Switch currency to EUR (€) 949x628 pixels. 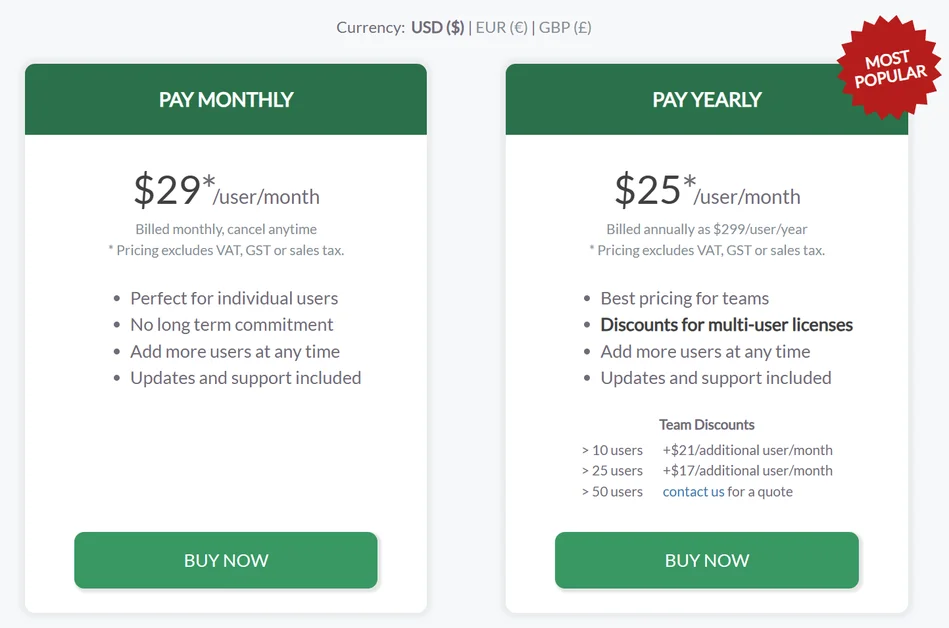coord(502,27)
